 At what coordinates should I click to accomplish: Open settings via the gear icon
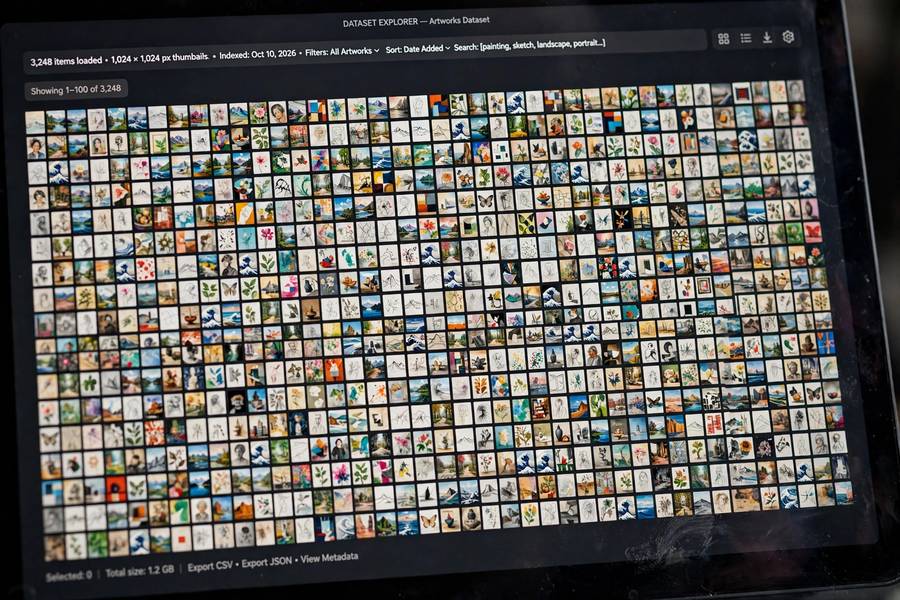(x=788, y=37)
